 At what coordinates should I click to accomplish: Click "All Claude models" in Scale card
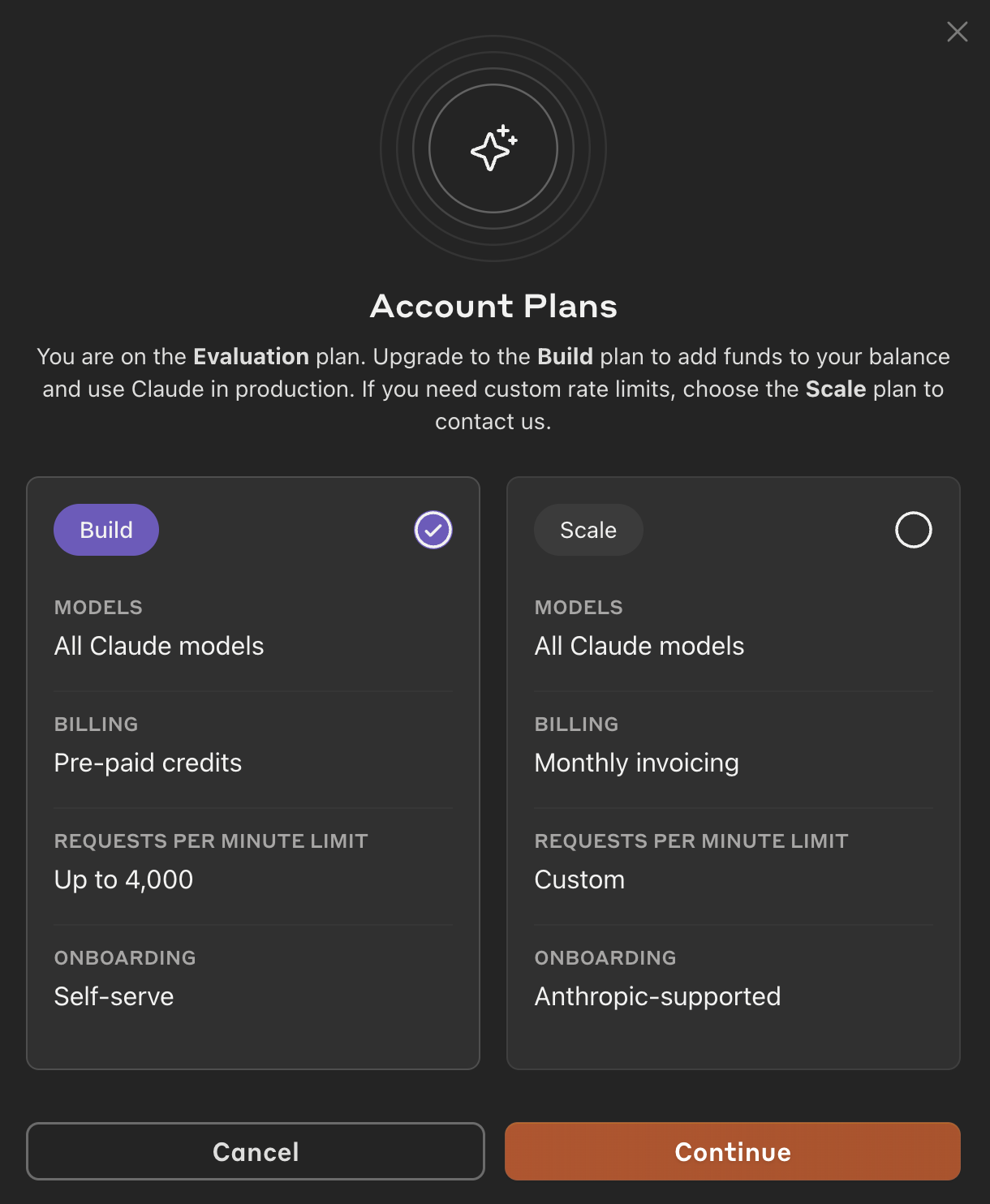pyautogui.click(x=639, y=646)
